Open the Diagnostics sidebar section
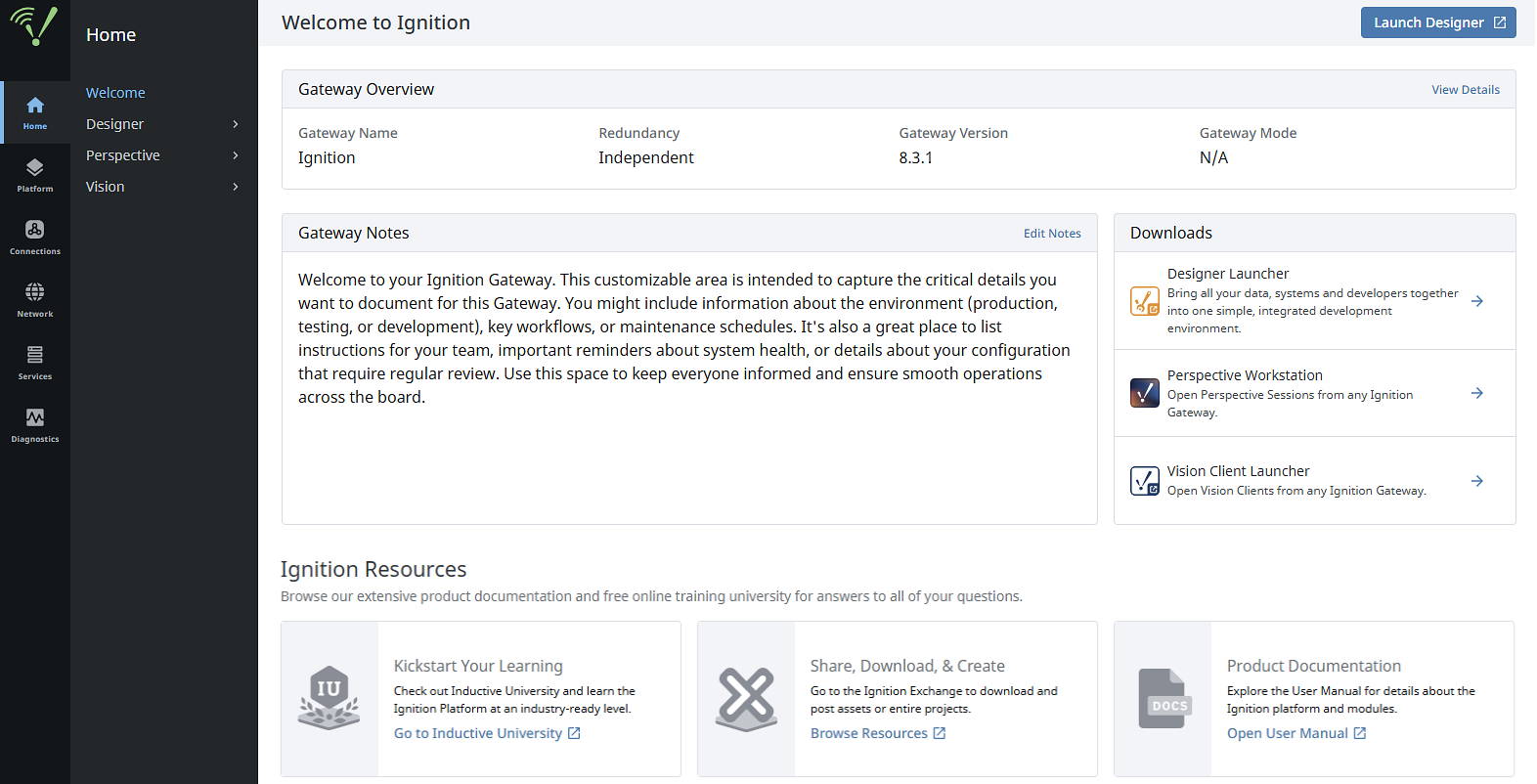Viewport: 1537px width, 784px height. click(x=35, y=425)
